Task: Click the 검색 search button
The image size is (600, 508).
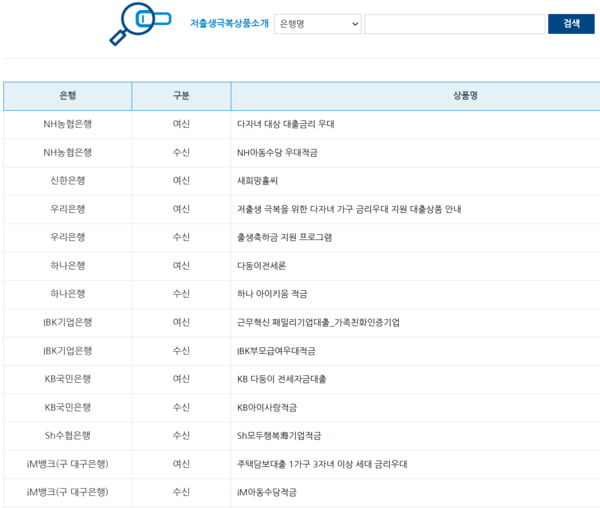Action: pos(571,24)
